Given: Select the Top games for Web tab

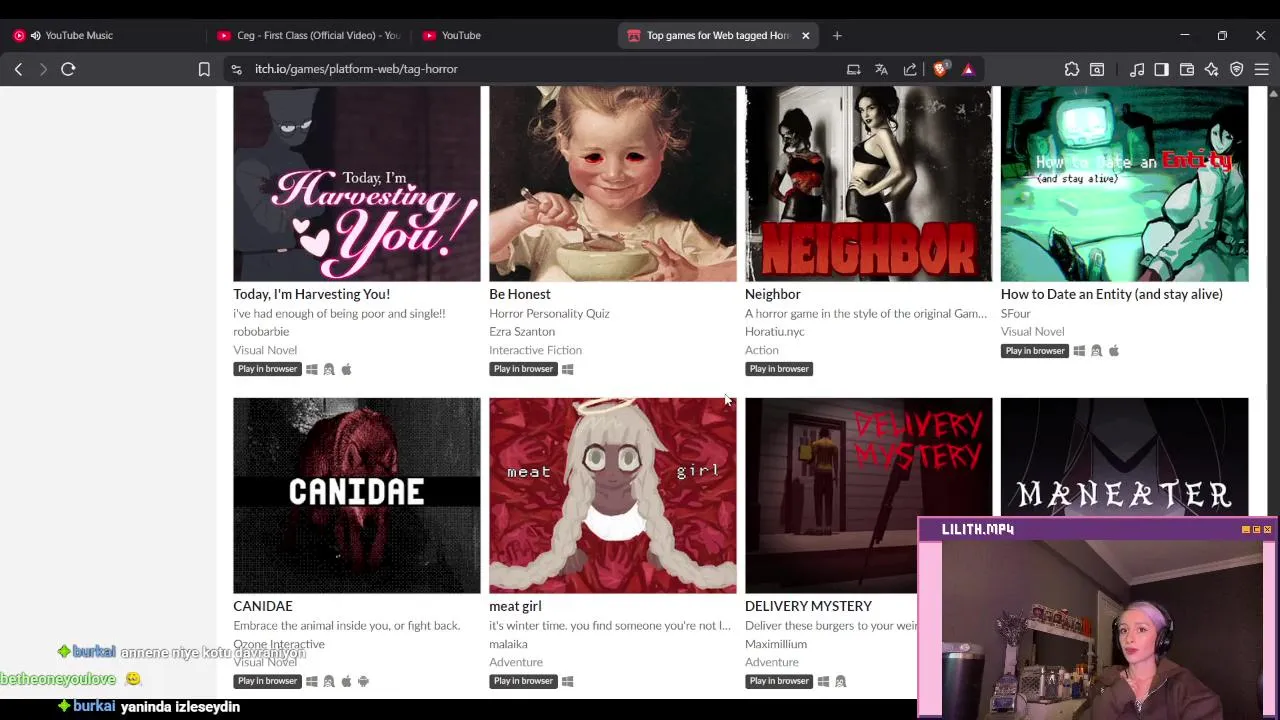Looking at the screenshot, I should point(718,35).
